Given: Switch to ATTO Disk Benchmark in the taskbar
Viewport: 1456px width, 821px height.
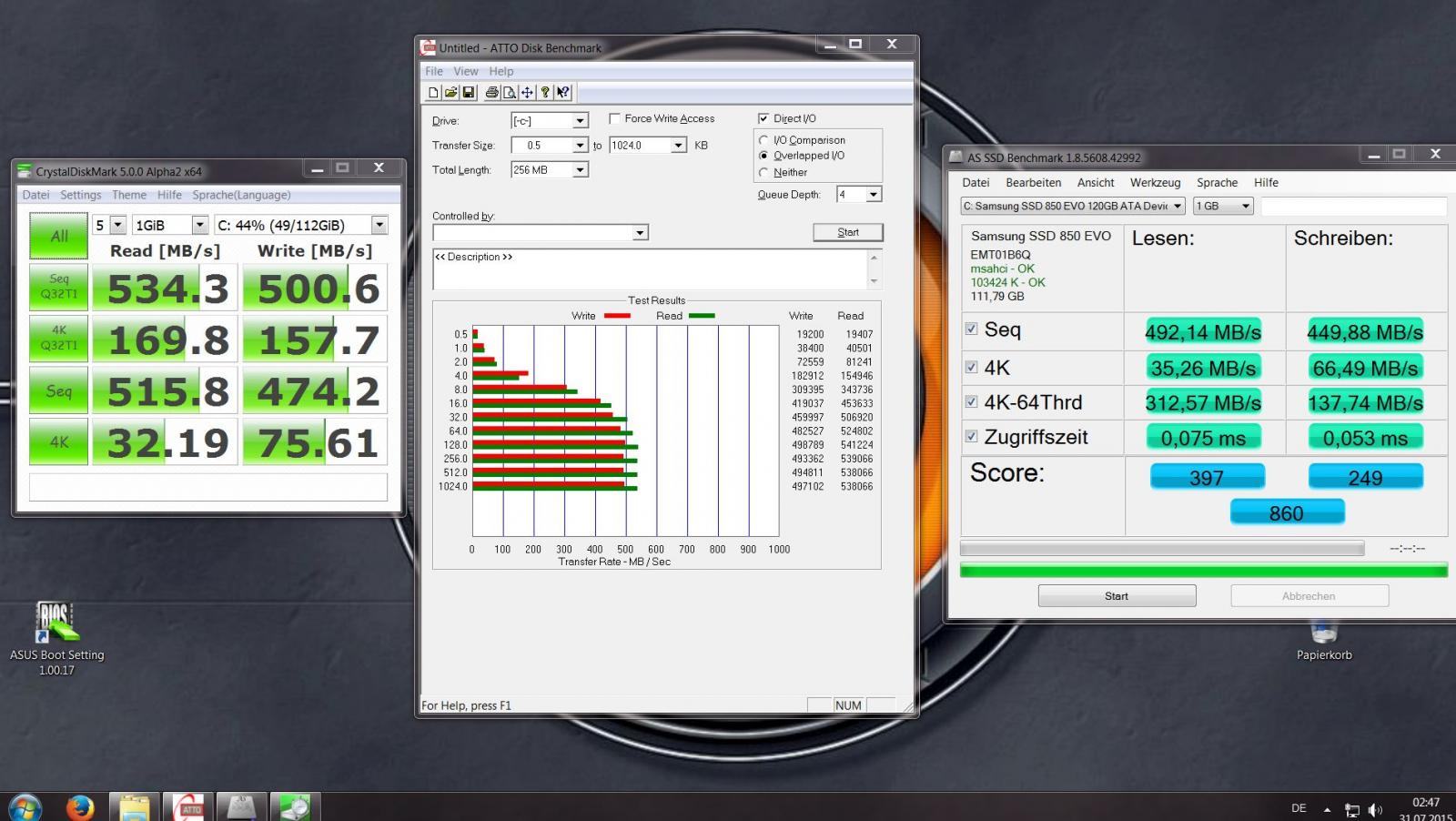Looking at the screenshot, I should 188,806.
